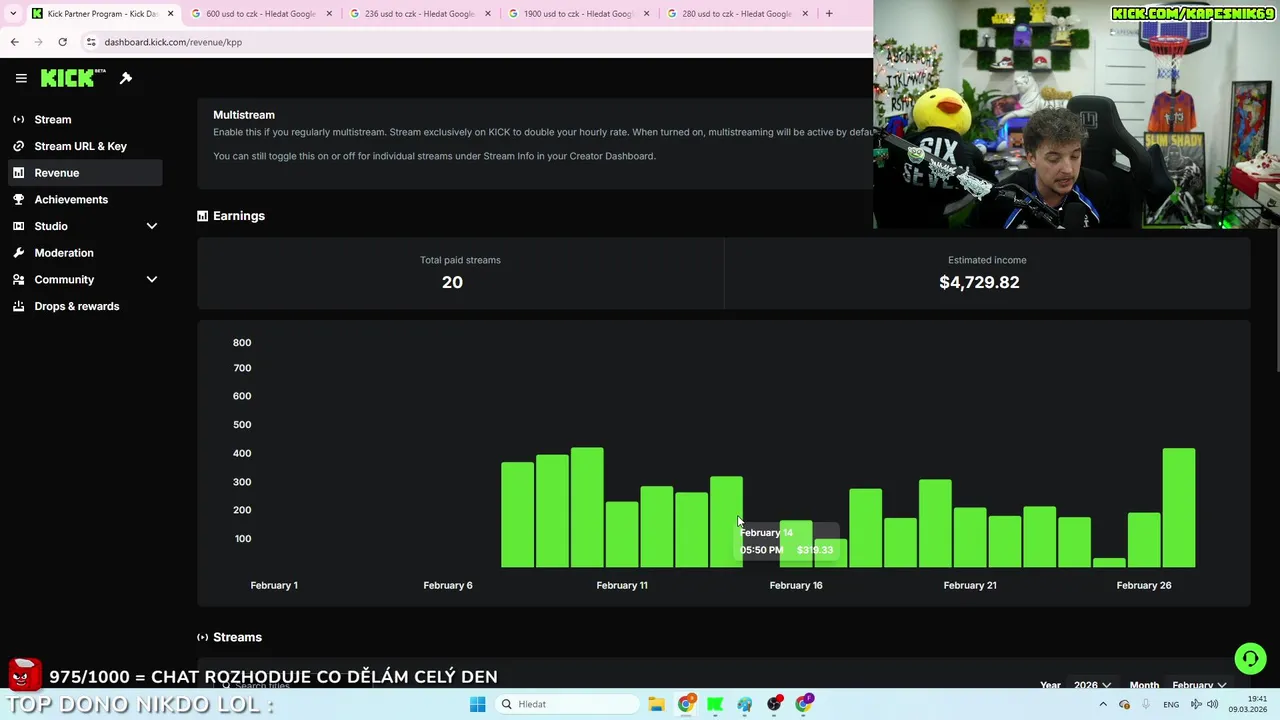Click the Community people icon
This screenshot has height=720, width=1280.
coord(19,279)
